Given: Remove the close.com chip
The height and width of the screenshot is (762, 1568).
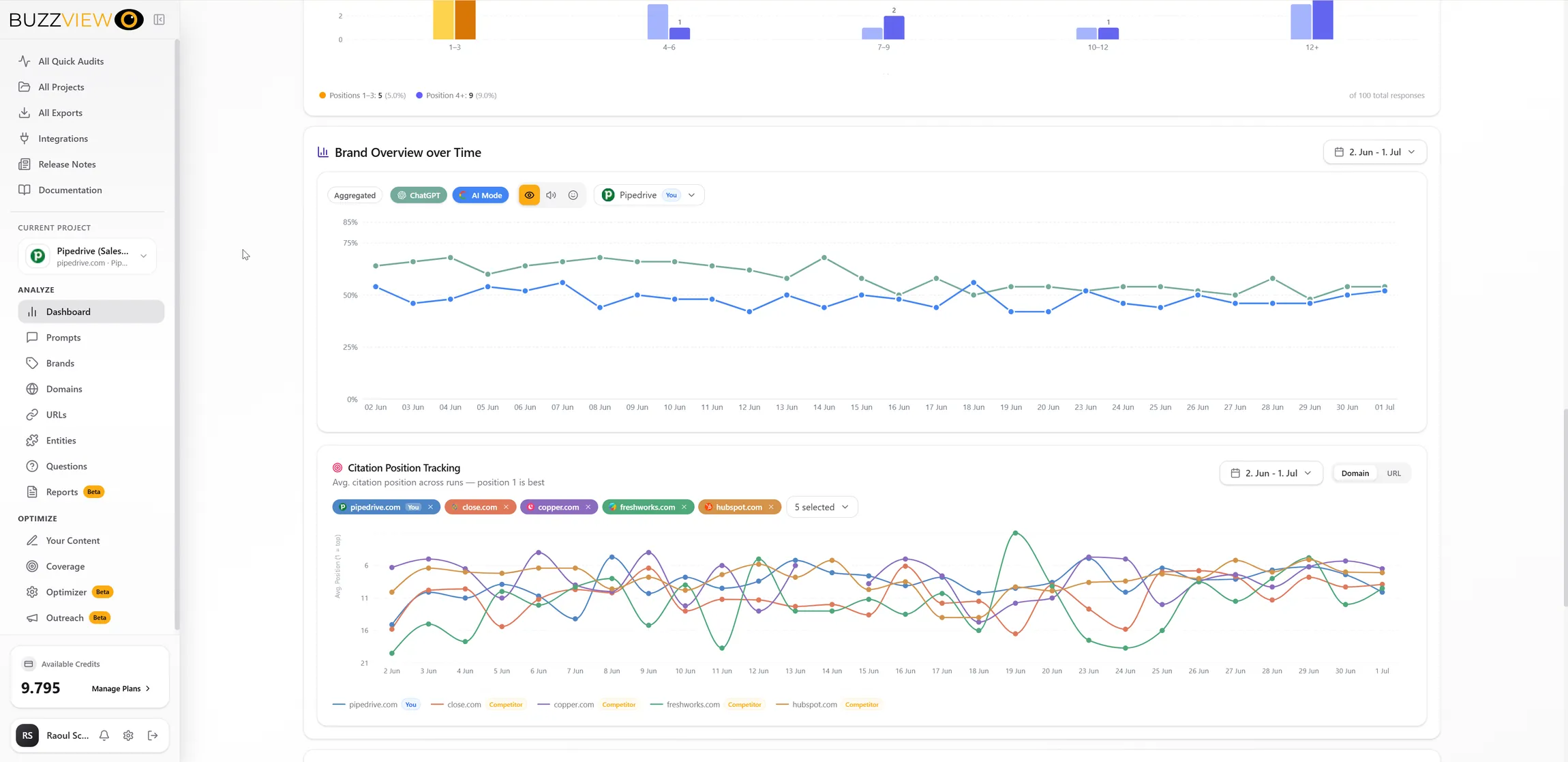Looking at the screenshot, I should 506,507.
